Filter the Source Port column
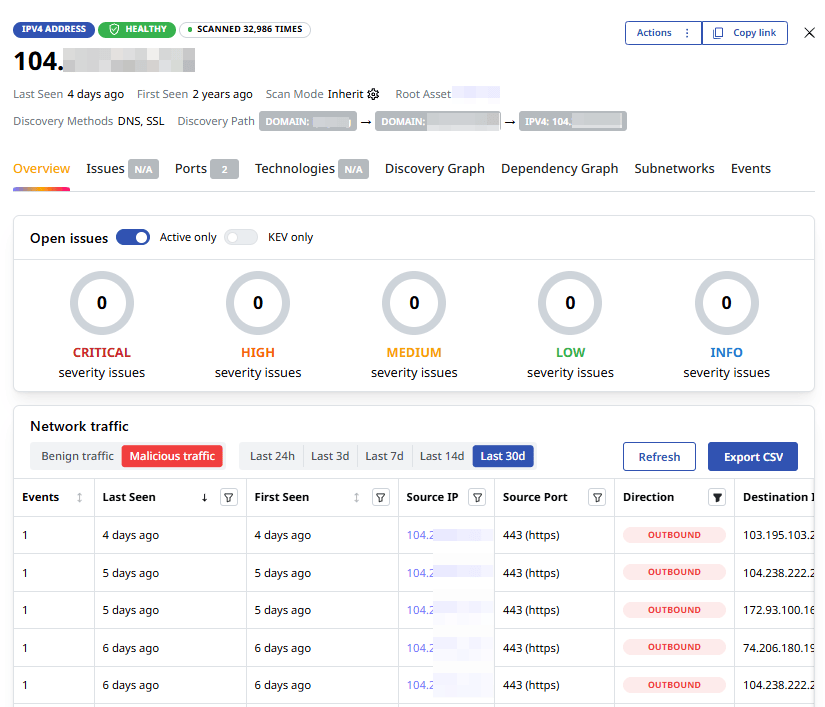Viewport: 825px width, 707px height. click(x=597, y=497)
